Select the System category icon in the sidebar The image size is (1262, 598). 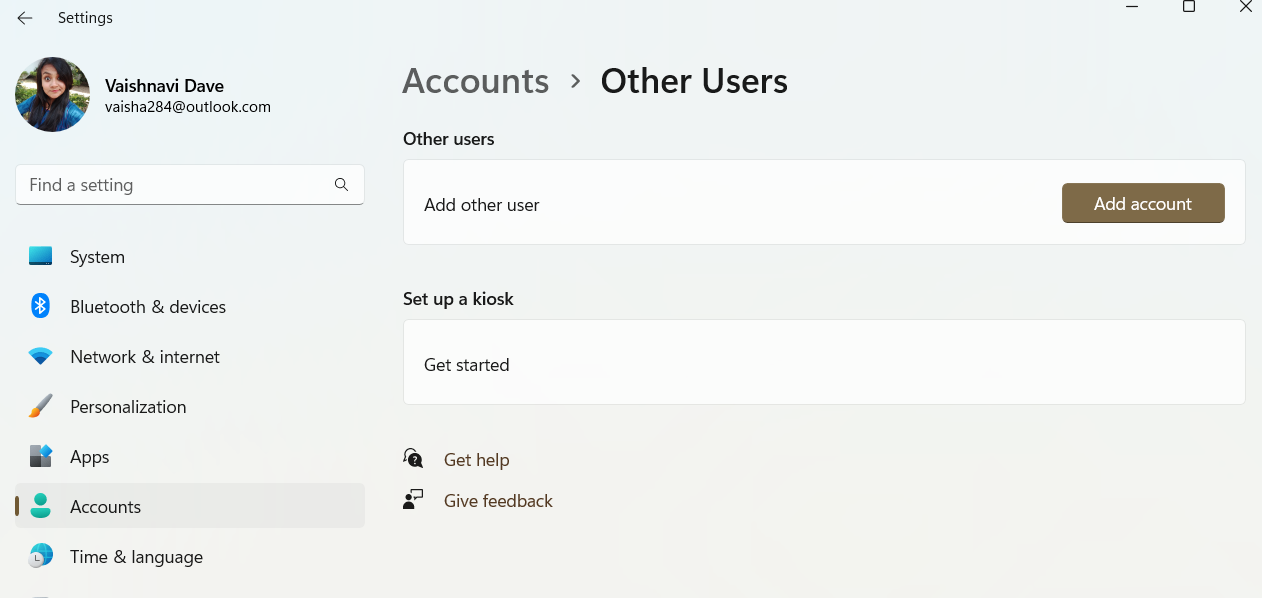(x=40, y=256)
